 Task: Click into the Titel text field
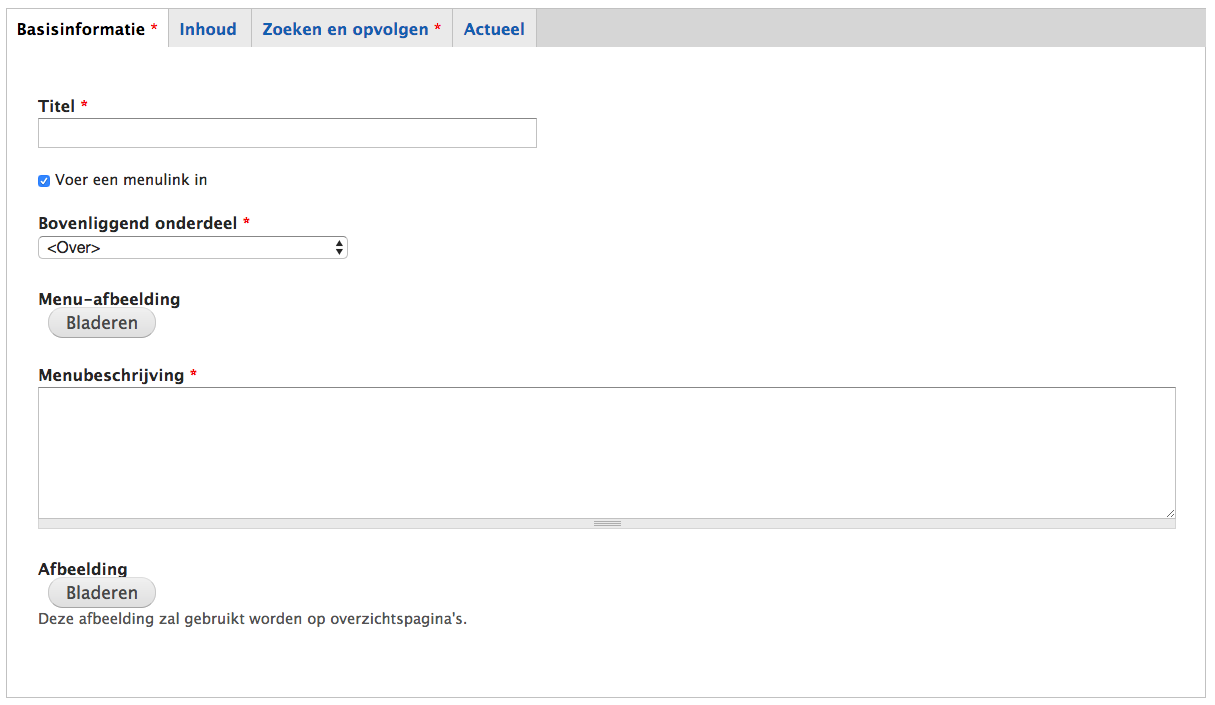click(x=287, y=133)
